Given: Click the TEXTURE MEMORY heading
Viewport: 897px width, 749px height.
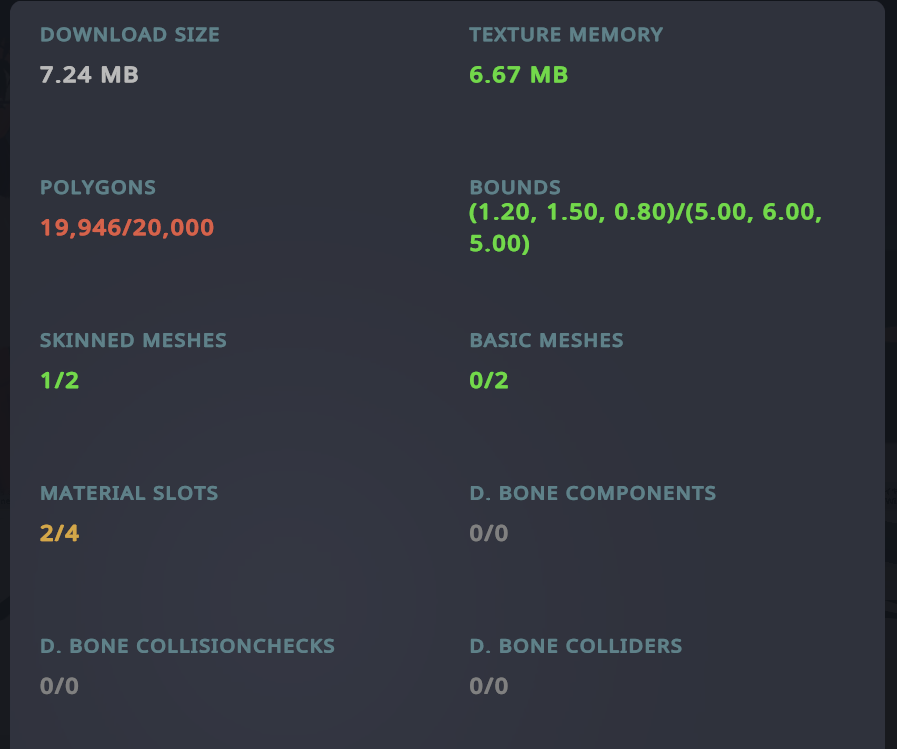Looking at the screenshot, I should point(565,35).
